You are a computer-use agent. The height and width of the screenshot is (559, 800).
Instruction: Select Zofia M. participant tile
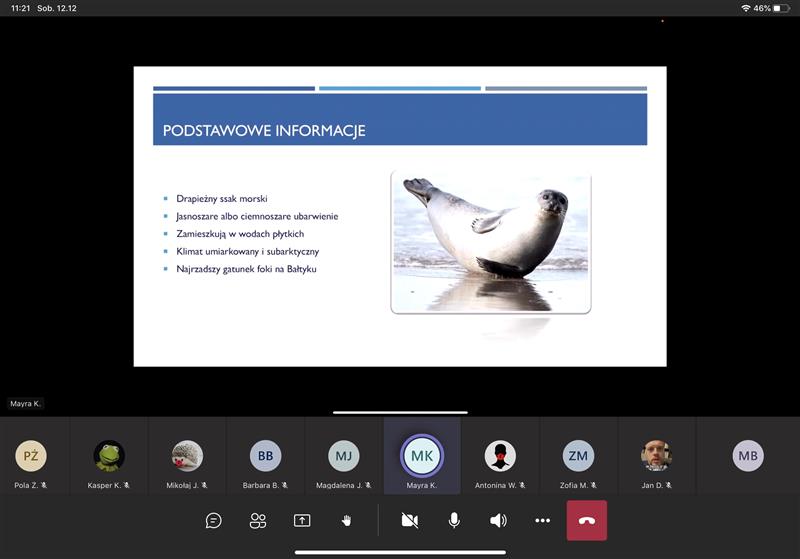point(578,456)
